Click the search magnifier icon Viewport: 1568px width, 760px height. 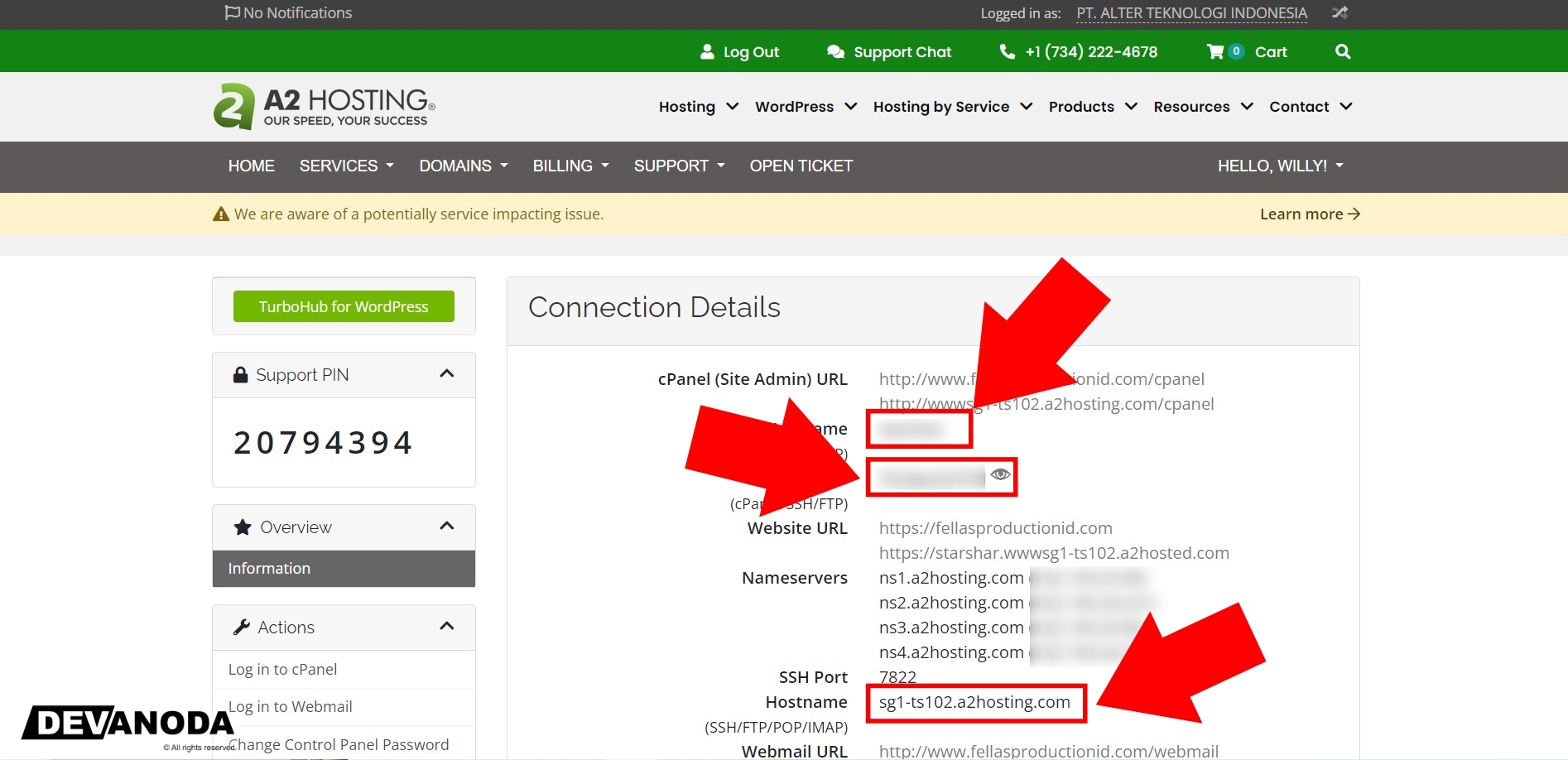(x=1343, y=51)
